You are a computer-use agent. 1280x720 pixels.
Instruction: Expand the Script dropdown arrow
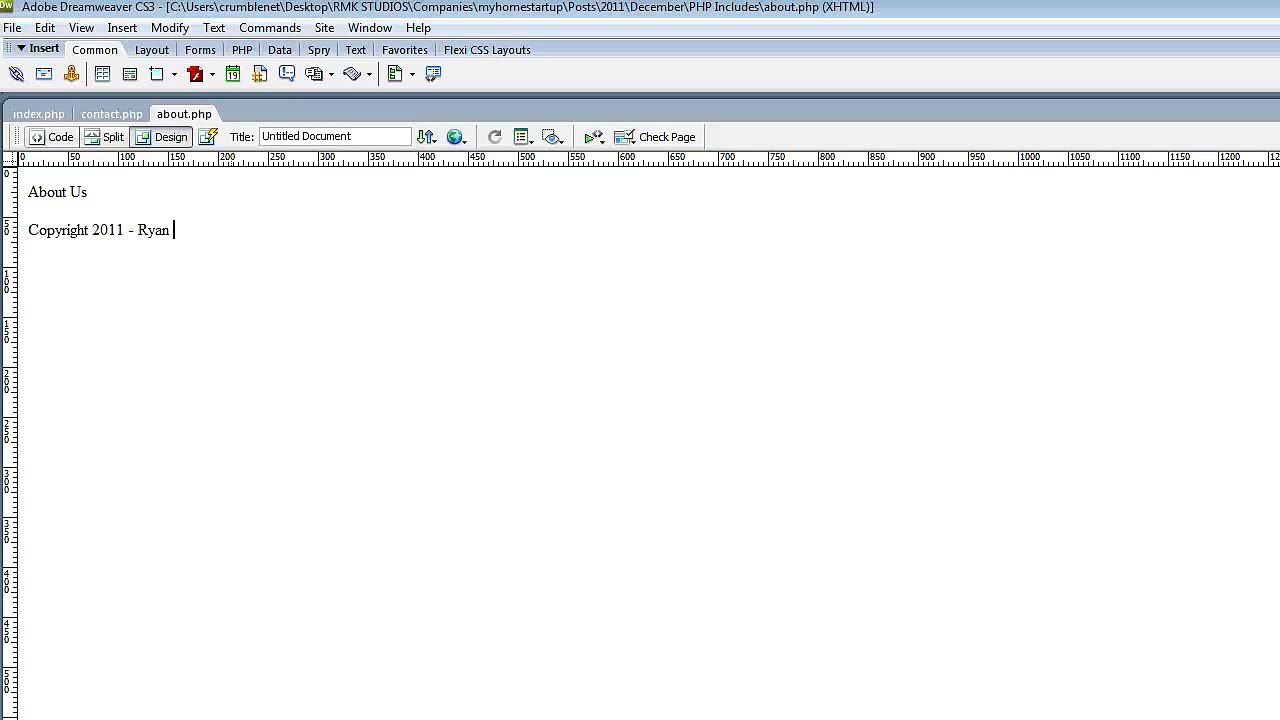(369, 74)
